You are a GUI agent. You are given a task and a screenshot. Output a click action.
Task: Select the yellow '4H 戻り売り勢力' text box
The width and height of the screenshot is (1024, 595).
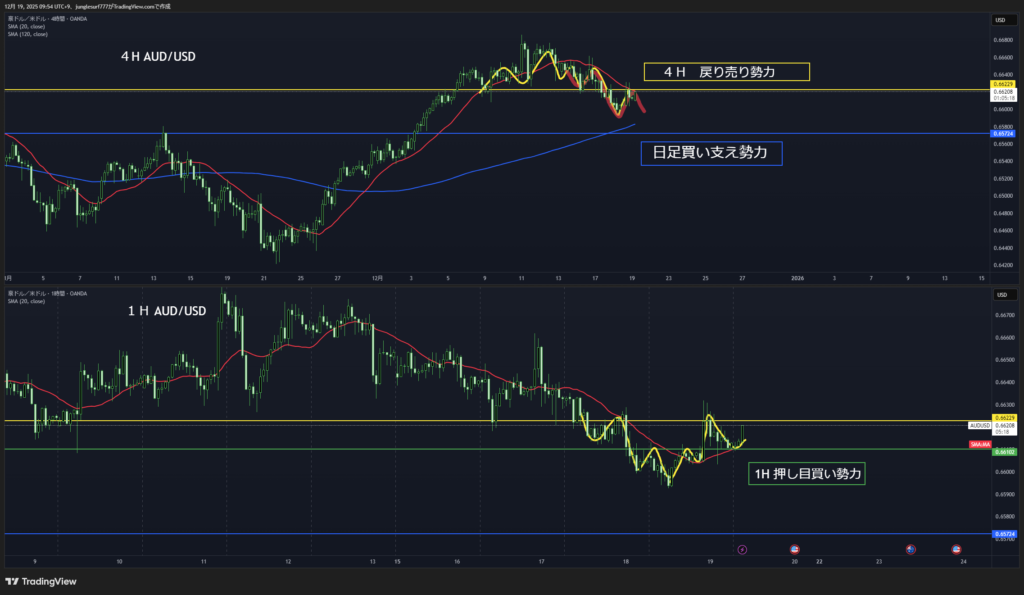coord(725,72)
